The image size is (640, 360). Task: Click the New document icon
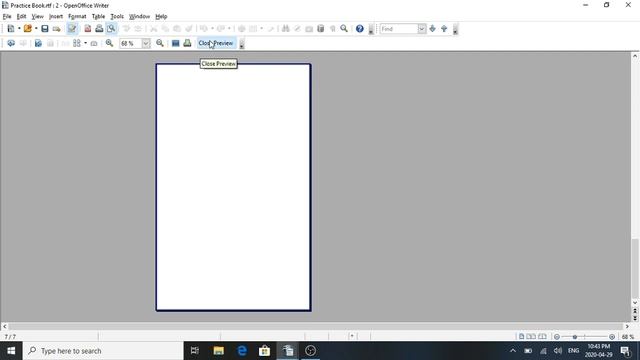tap(11, 29)
